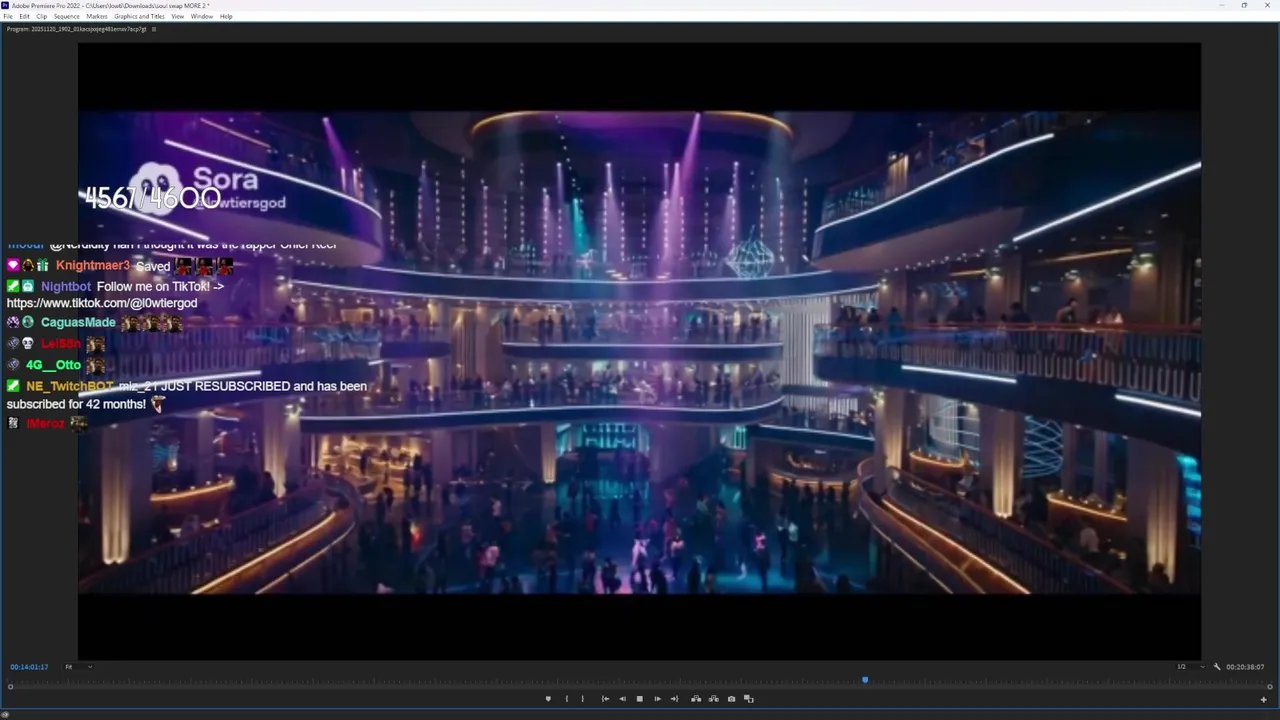Open the View menu
The image size is (1280, 720).
[177, 16]
